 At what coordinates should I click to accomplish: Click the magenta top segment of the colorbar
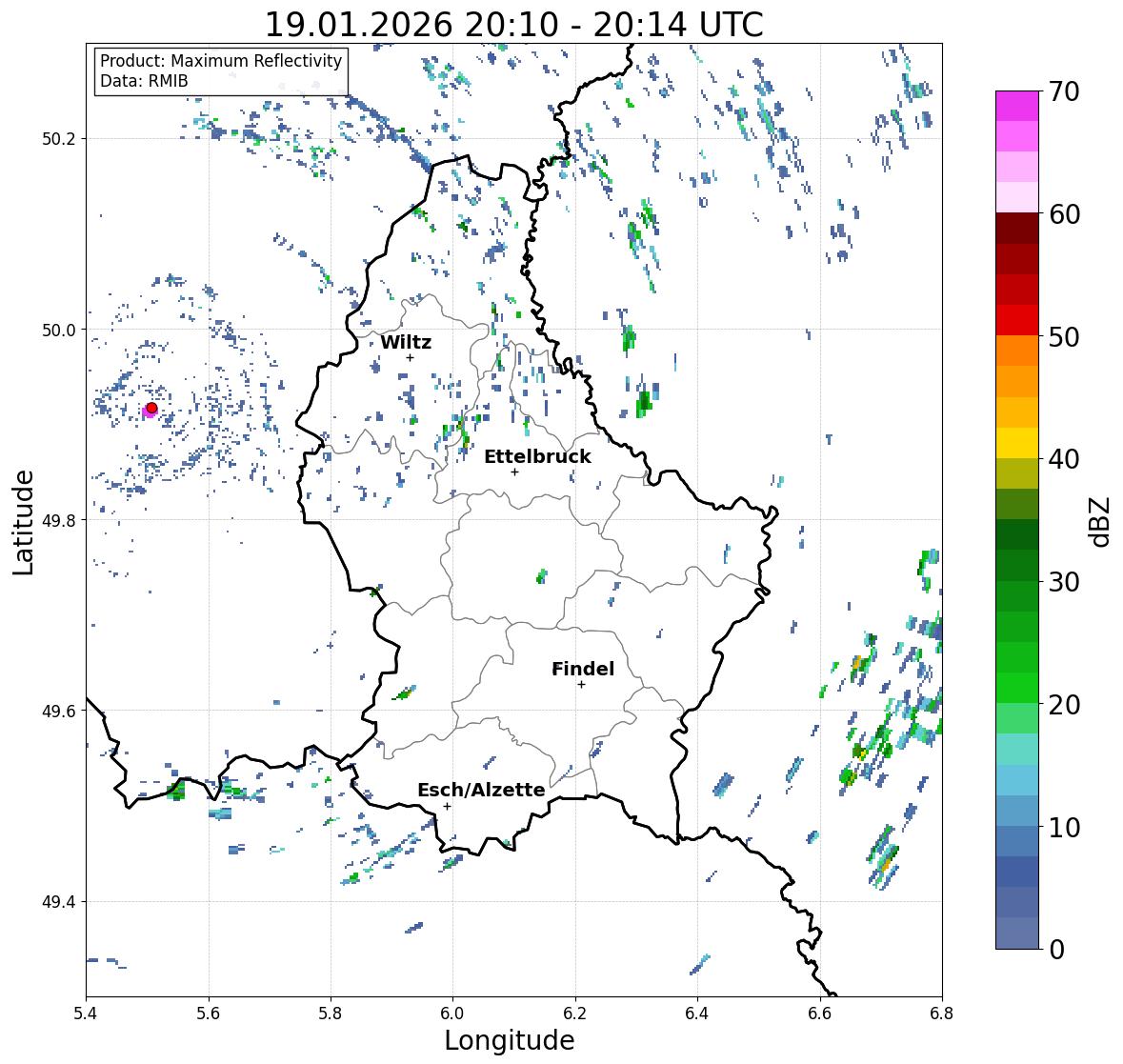1017,106
